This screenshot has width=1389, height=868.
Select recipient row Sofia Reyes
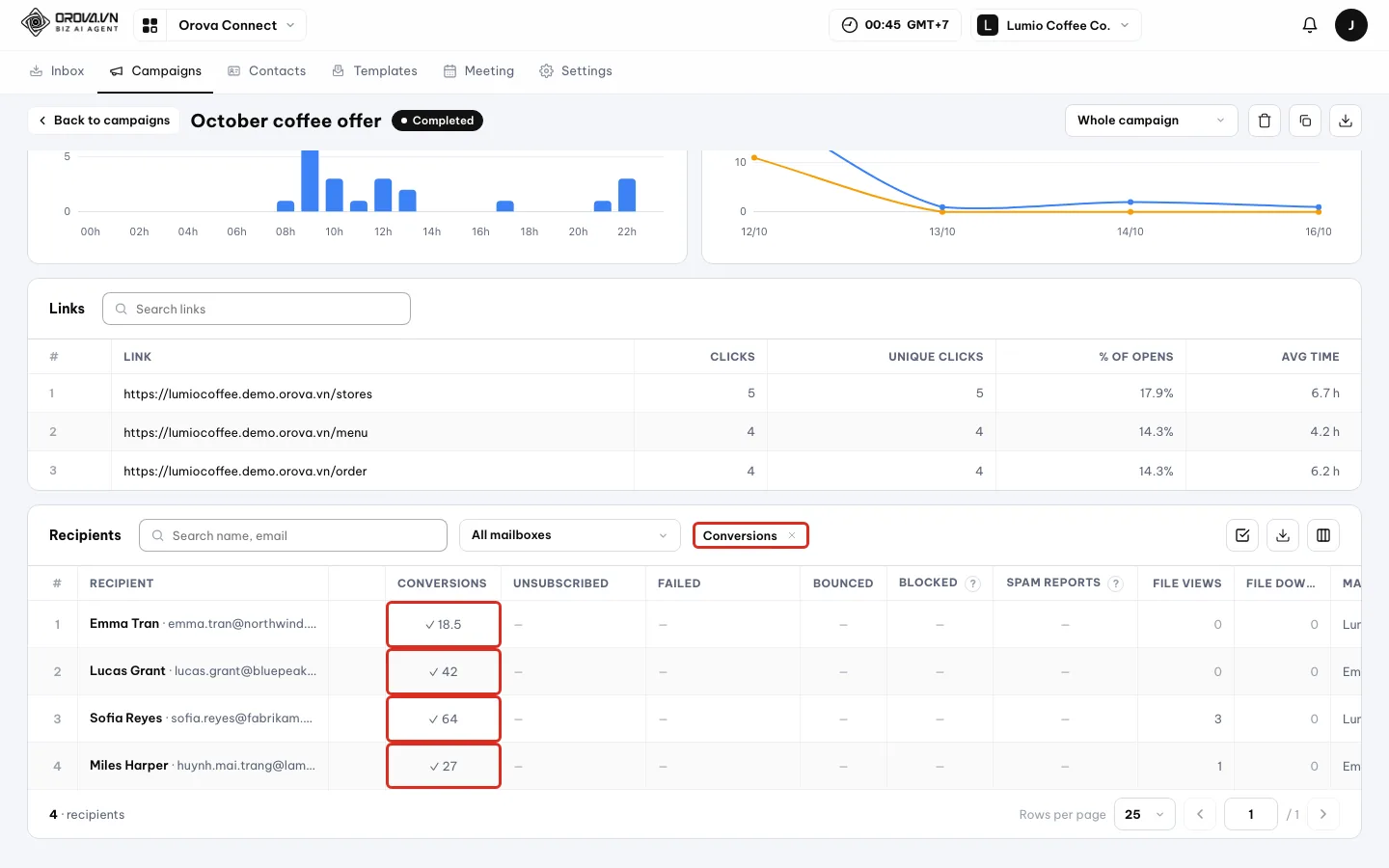point(694,719)
